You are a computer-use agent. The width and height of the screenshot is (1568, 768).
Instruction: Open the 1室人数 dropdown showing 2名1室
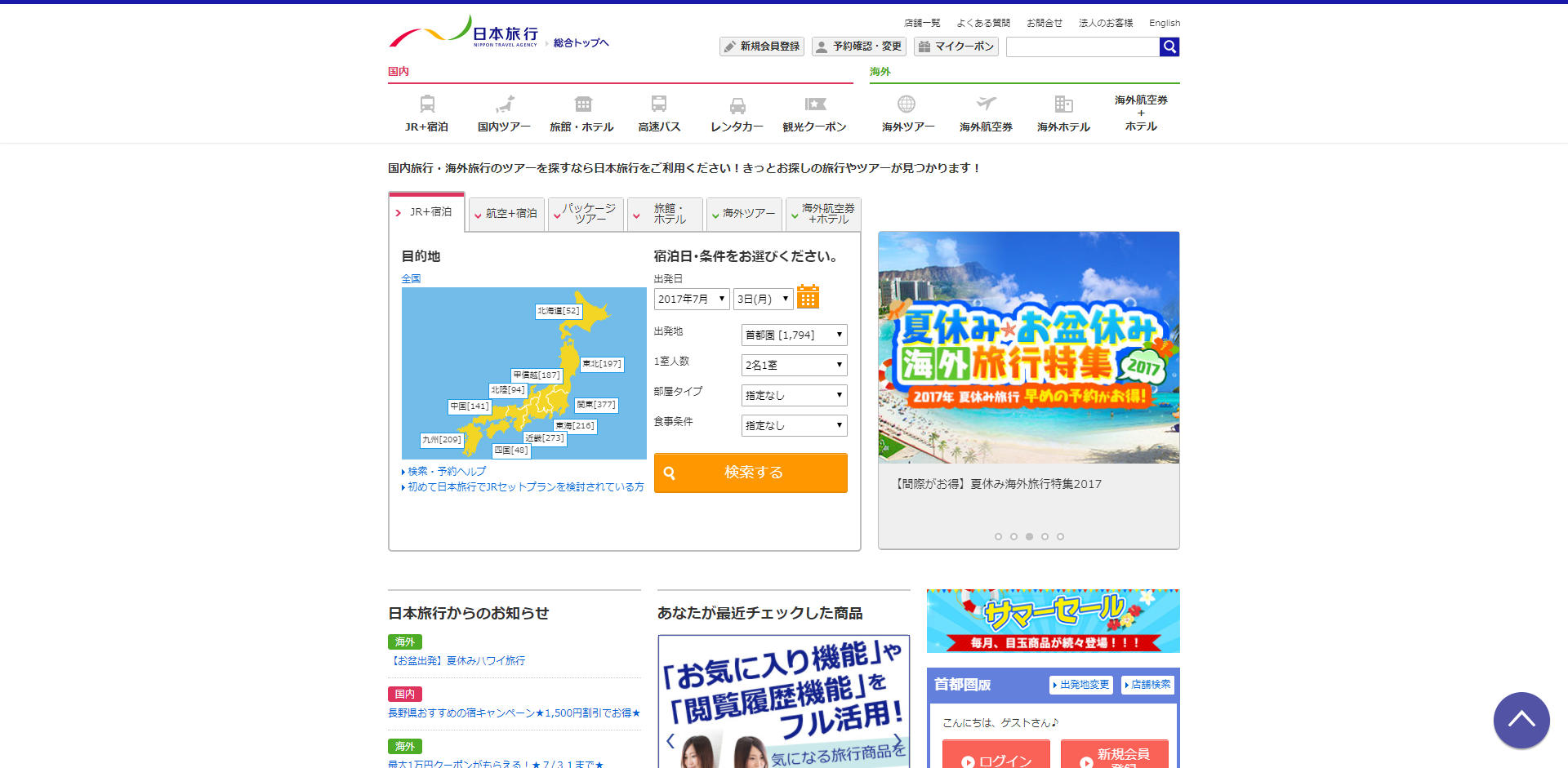click(x=793, y=365)
